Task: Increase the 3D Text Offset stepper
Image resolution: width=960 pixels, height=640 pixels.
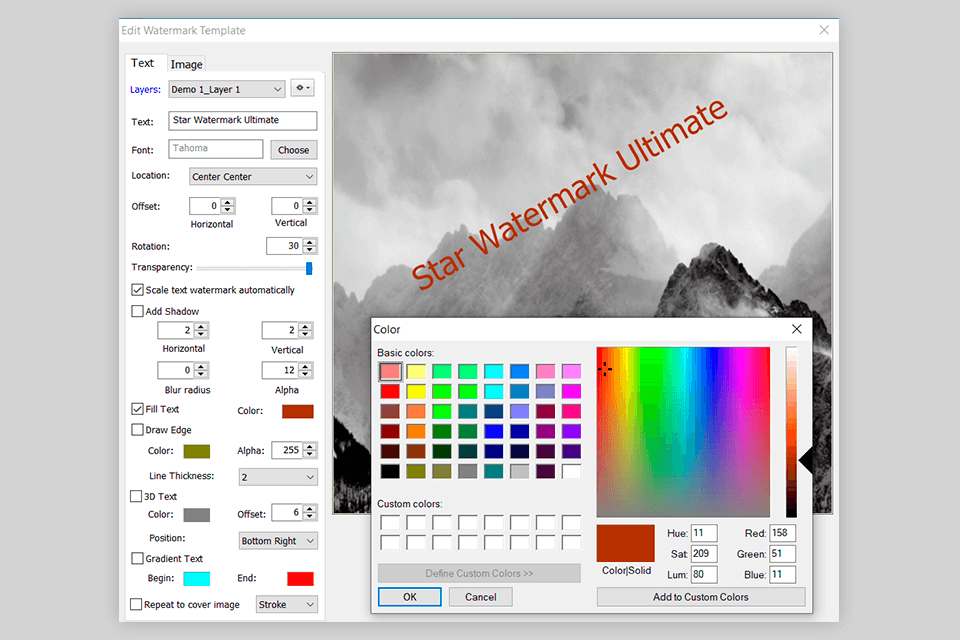Action: (310, 508)
